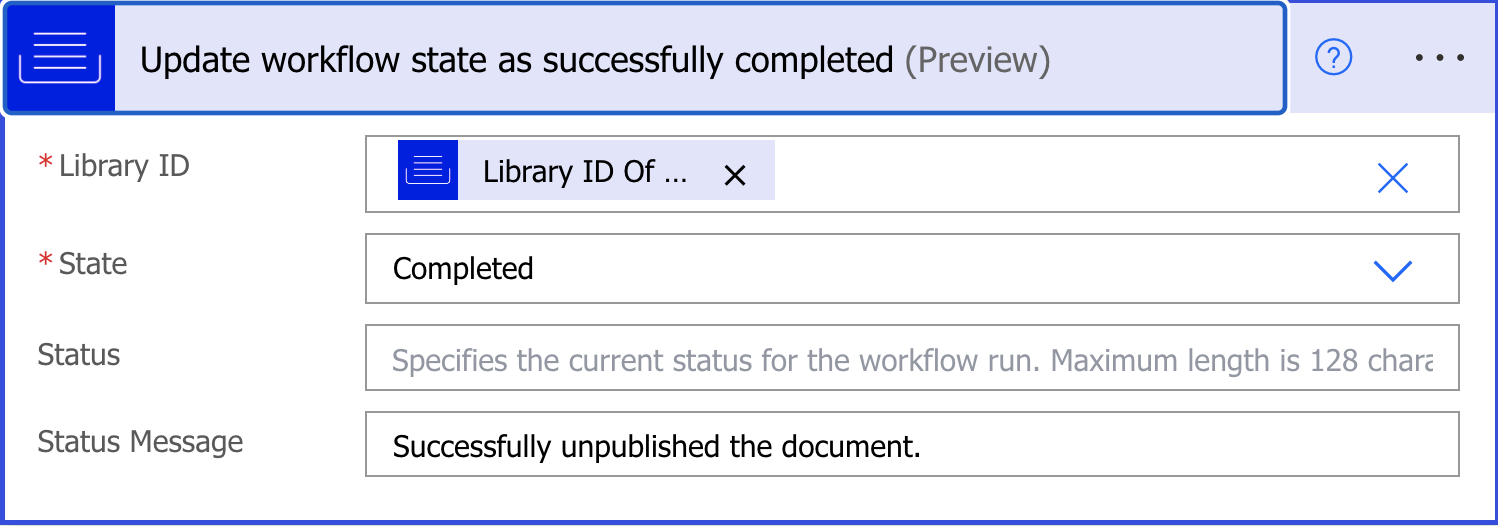Expand the State dropdown chevron
The image size is (1498, 526).
pyautogui.click(x=1392, y=270)
